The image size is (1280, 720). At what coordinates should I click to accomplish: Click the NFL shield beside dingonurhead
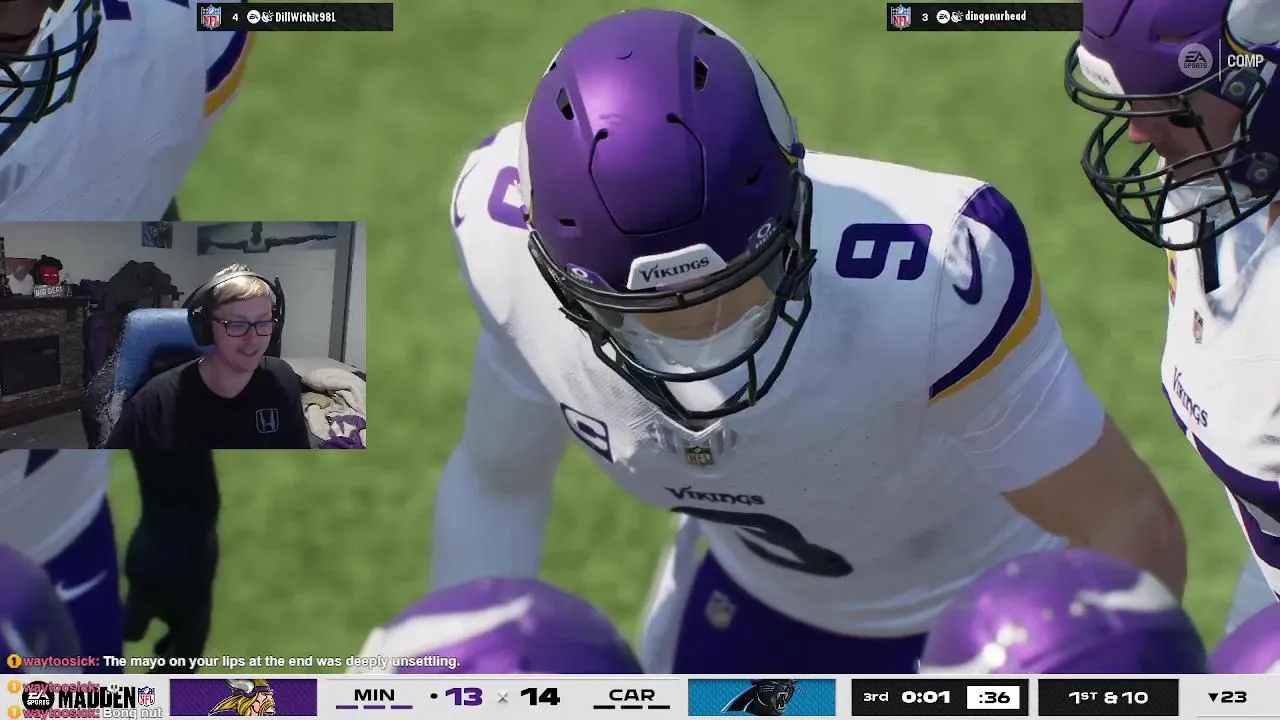click(x=900, y=16)
